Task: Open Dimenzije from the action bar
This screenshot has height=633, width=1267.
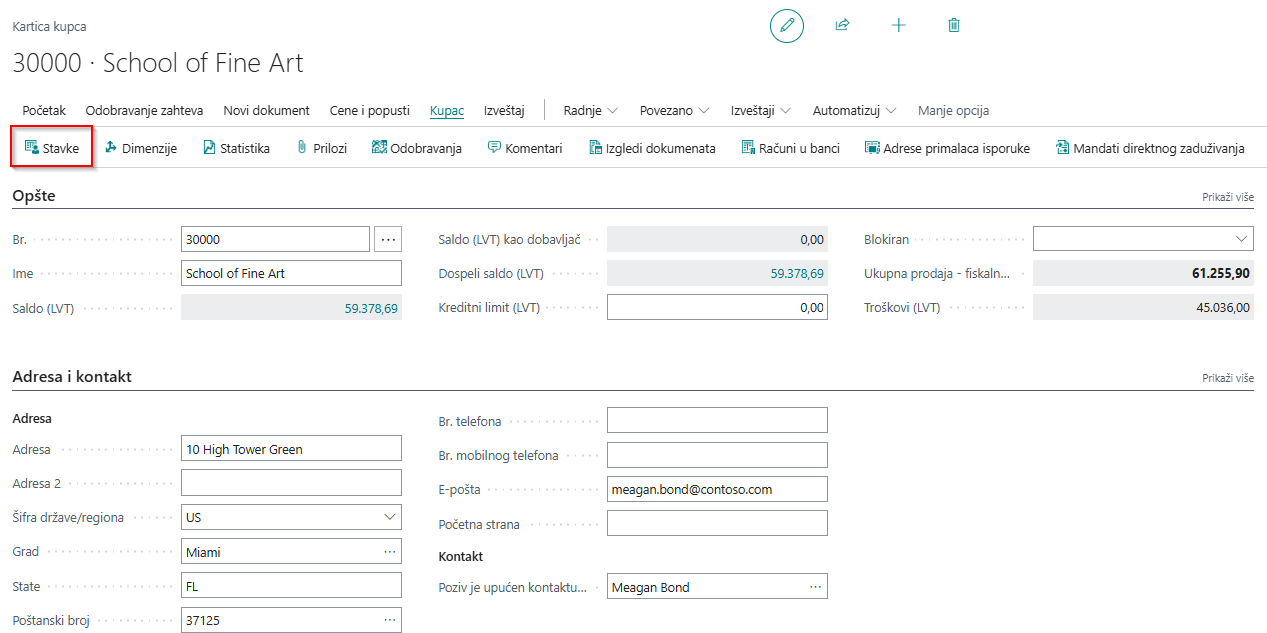Action: pos(141,148)
